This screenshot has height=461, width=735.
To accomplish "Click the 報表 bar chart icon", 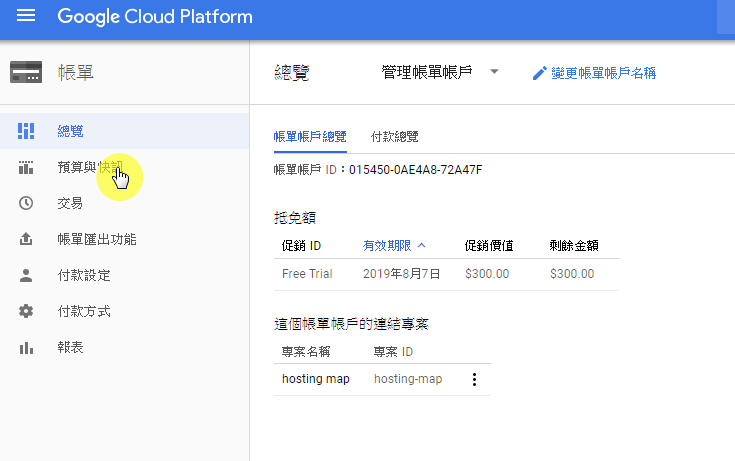I will [26, 348].
